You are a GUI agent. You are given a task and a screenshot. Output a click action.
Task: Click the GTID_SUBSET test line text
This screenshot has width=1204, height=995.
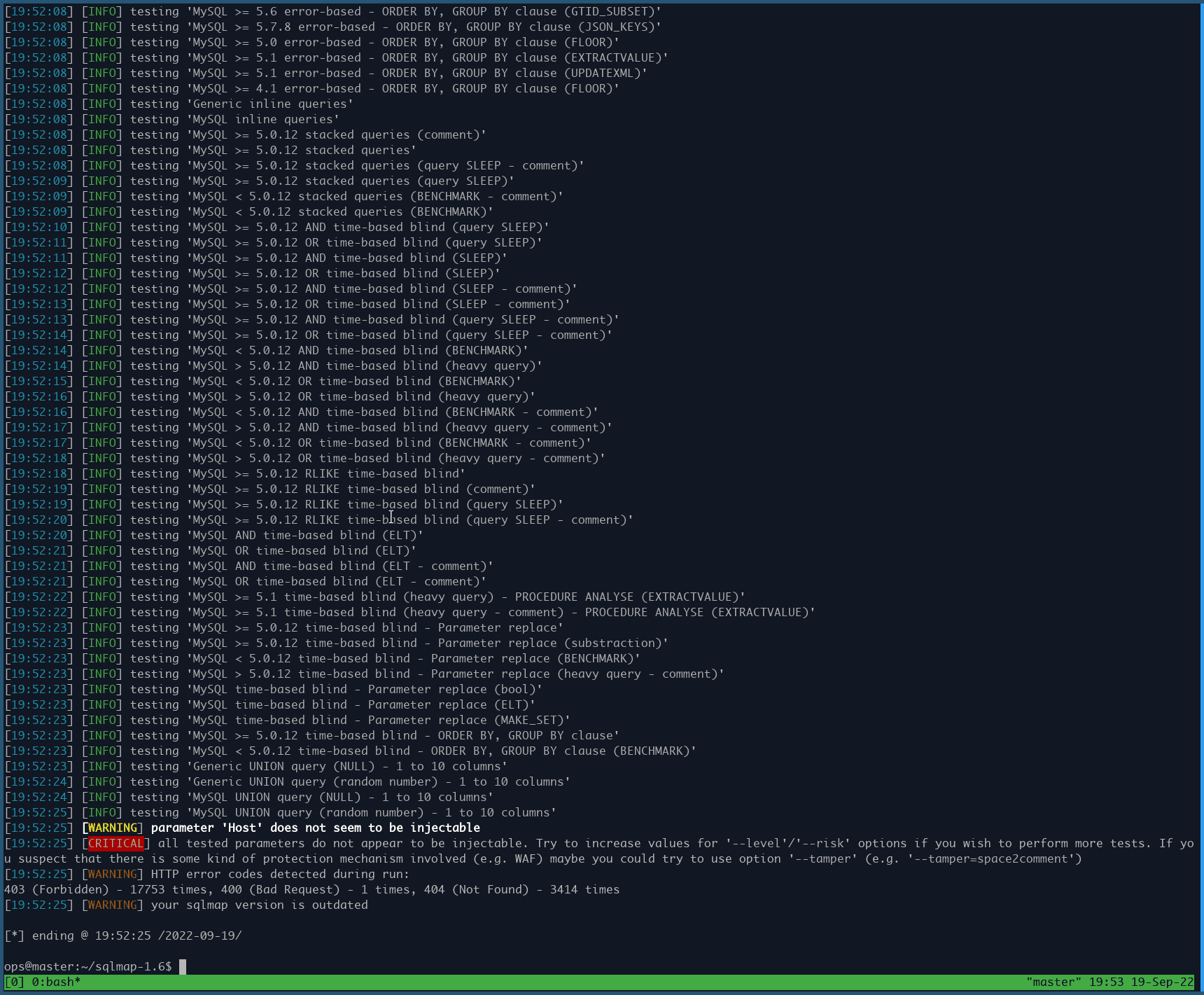pyautogui.click(x=423, y=11)
